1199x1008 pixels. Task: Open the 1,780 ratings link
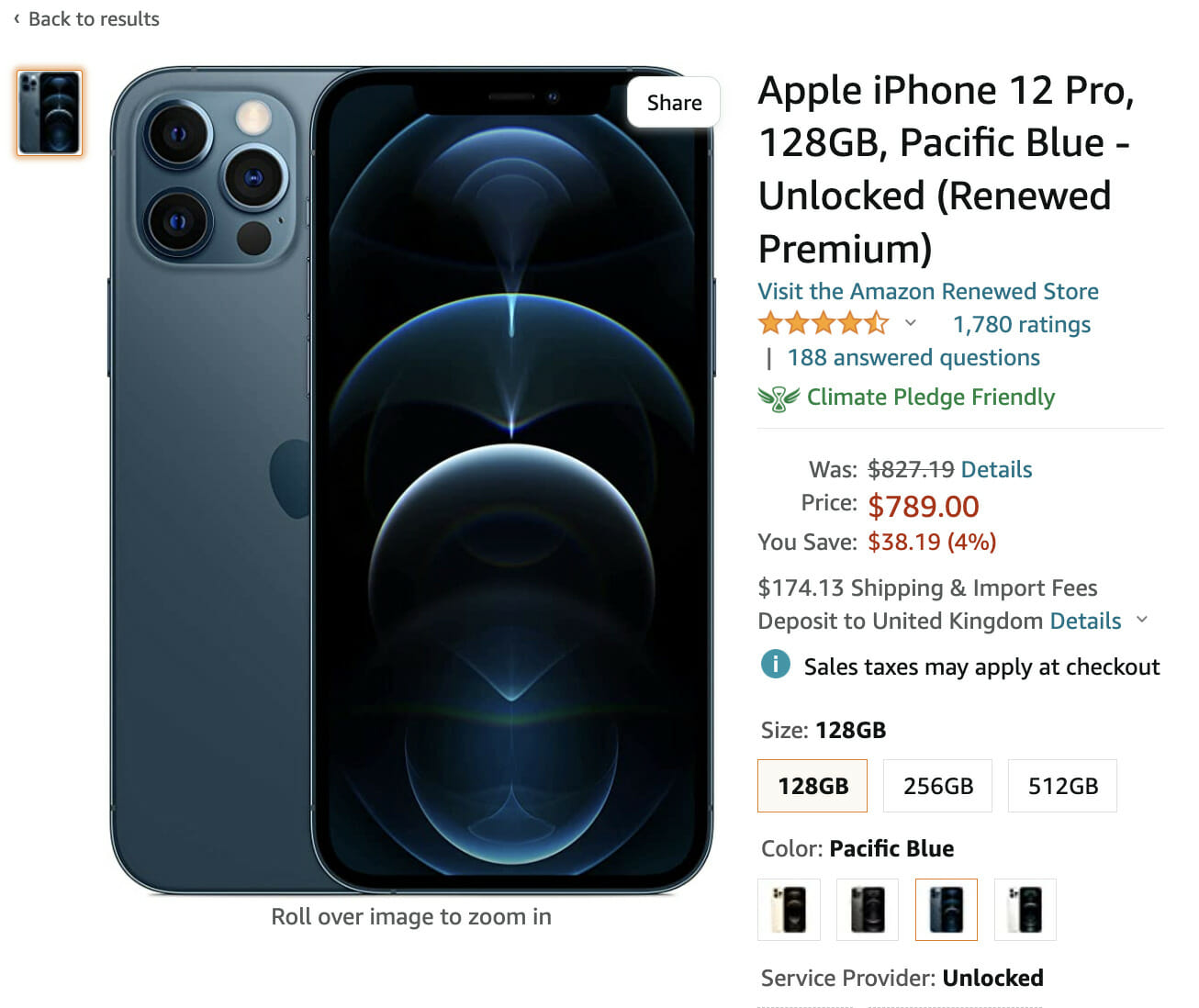1021,324
